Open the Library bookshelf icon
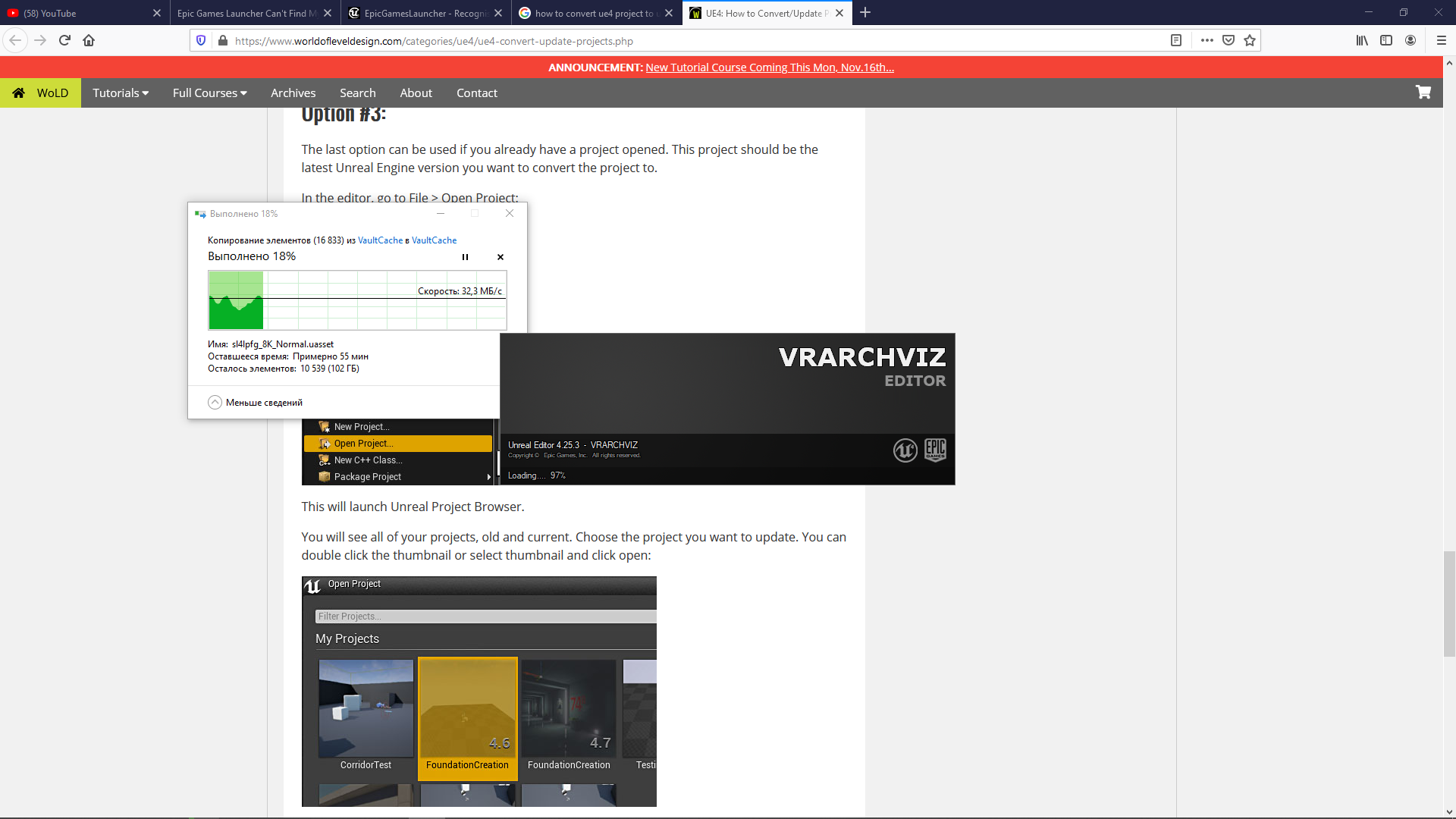1456x819 pixels. coord(1362,40)
